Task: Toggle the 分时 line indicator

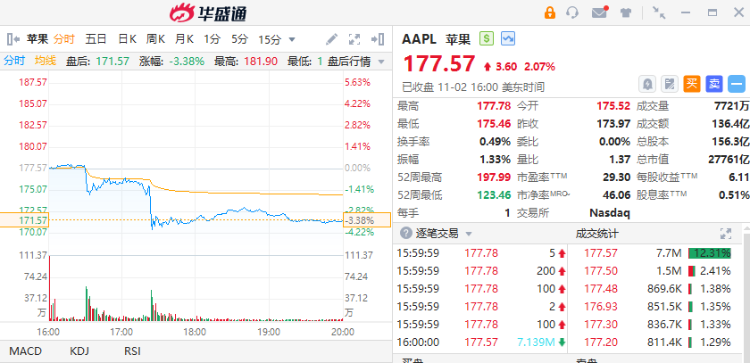Action: [14, 61]
